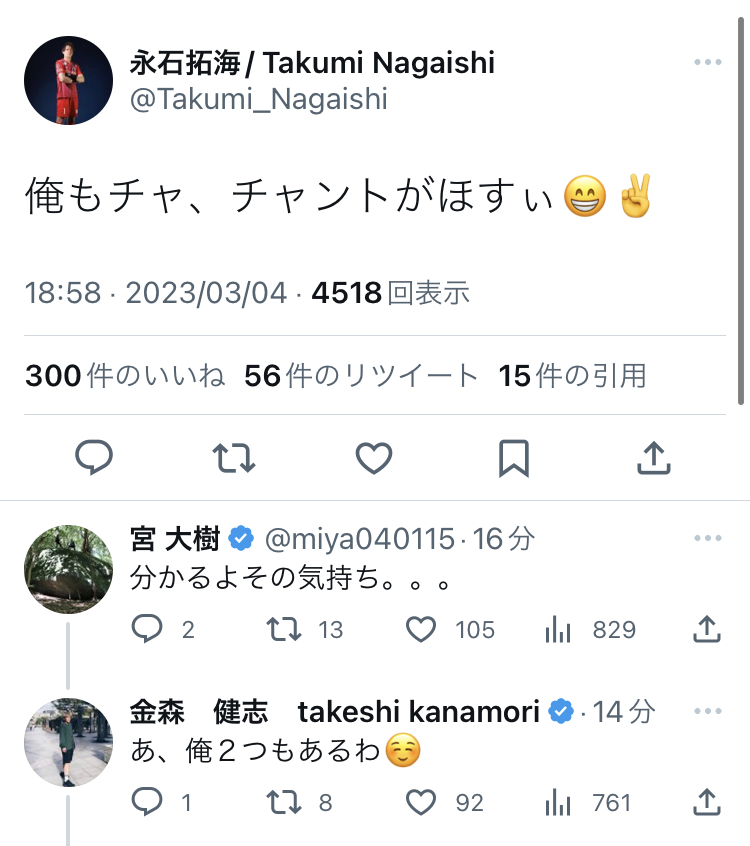Open more options for the main tweet

pos(707,62)
